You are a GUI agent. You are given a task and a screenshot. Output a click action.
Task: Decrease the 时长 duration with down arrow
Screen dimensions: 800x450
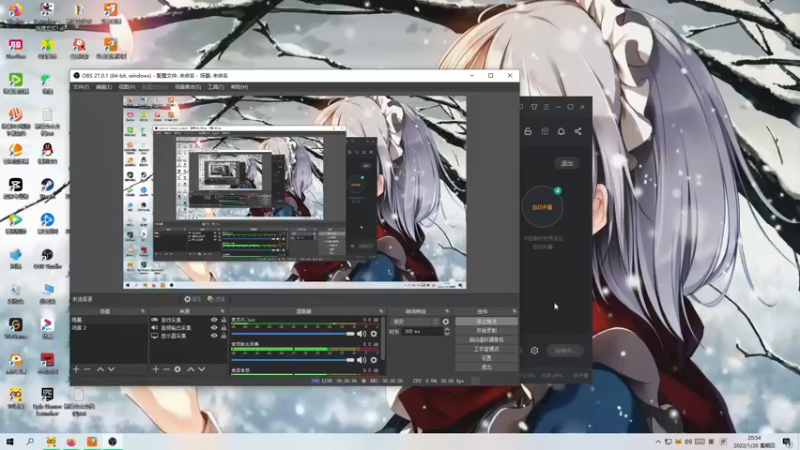point(447,334)
